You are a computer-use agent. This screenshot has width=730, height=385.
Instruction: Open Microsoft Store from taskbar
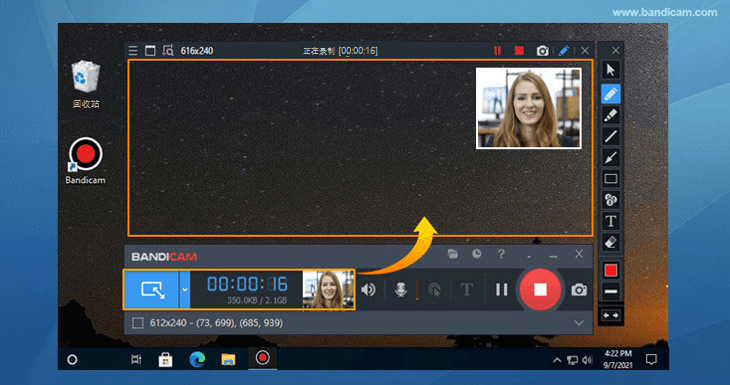(166, 359)
